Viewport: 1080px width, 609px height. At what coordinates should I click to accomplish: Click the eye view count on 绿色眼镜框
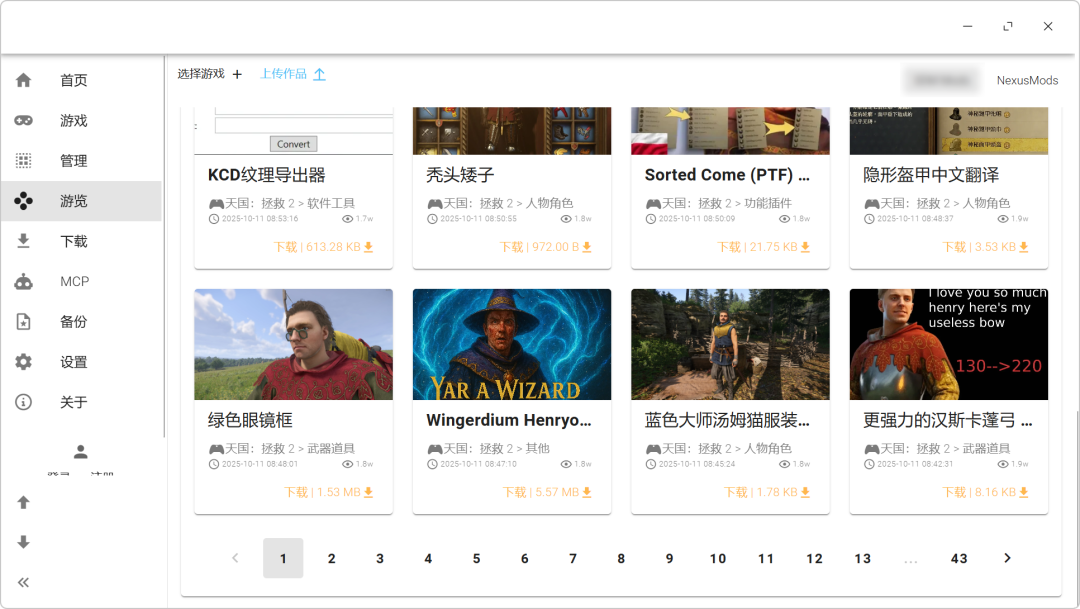357,464
